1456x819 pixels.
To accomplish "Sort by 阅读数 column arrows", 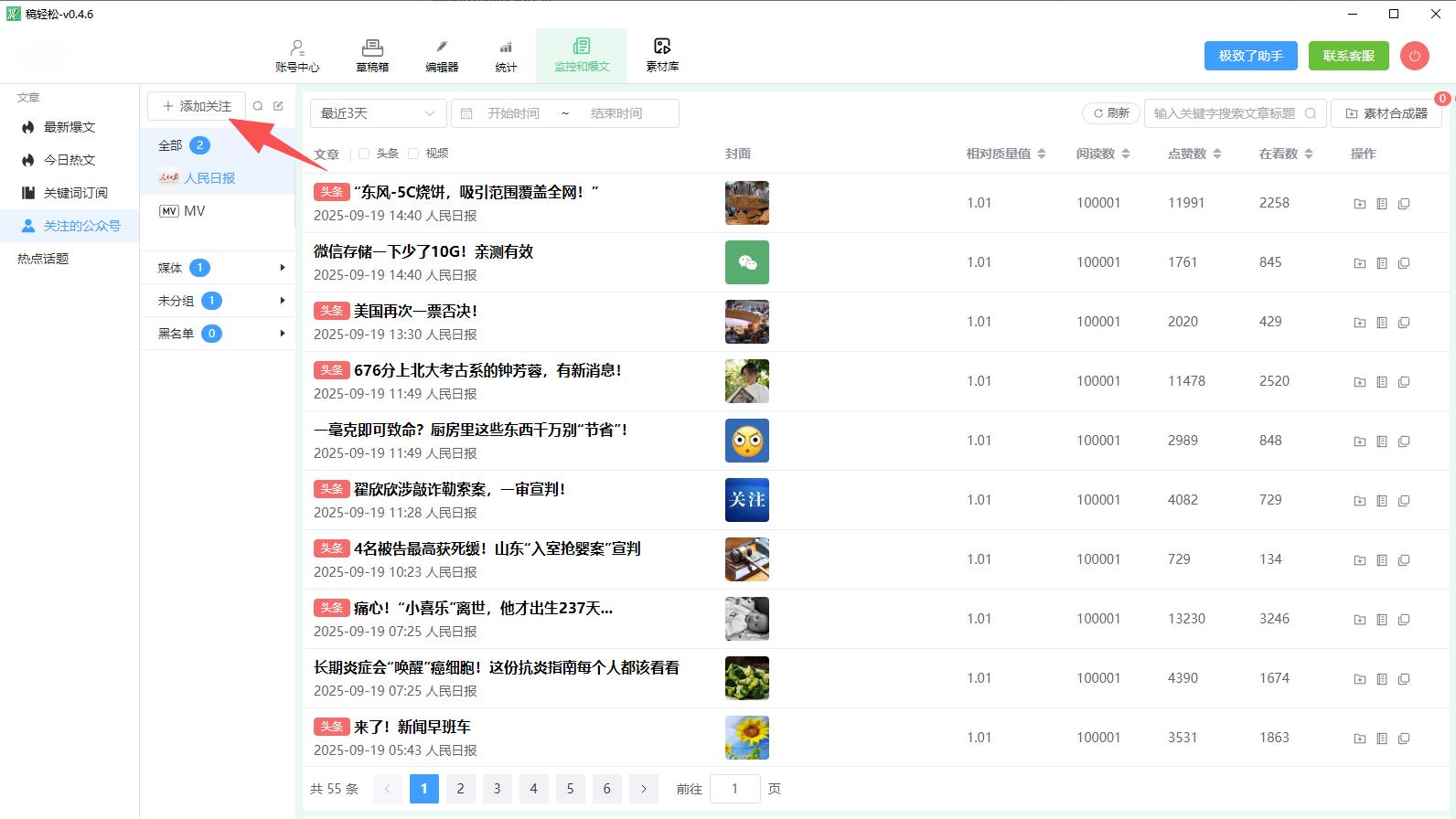I will [x=1126, y=154].
